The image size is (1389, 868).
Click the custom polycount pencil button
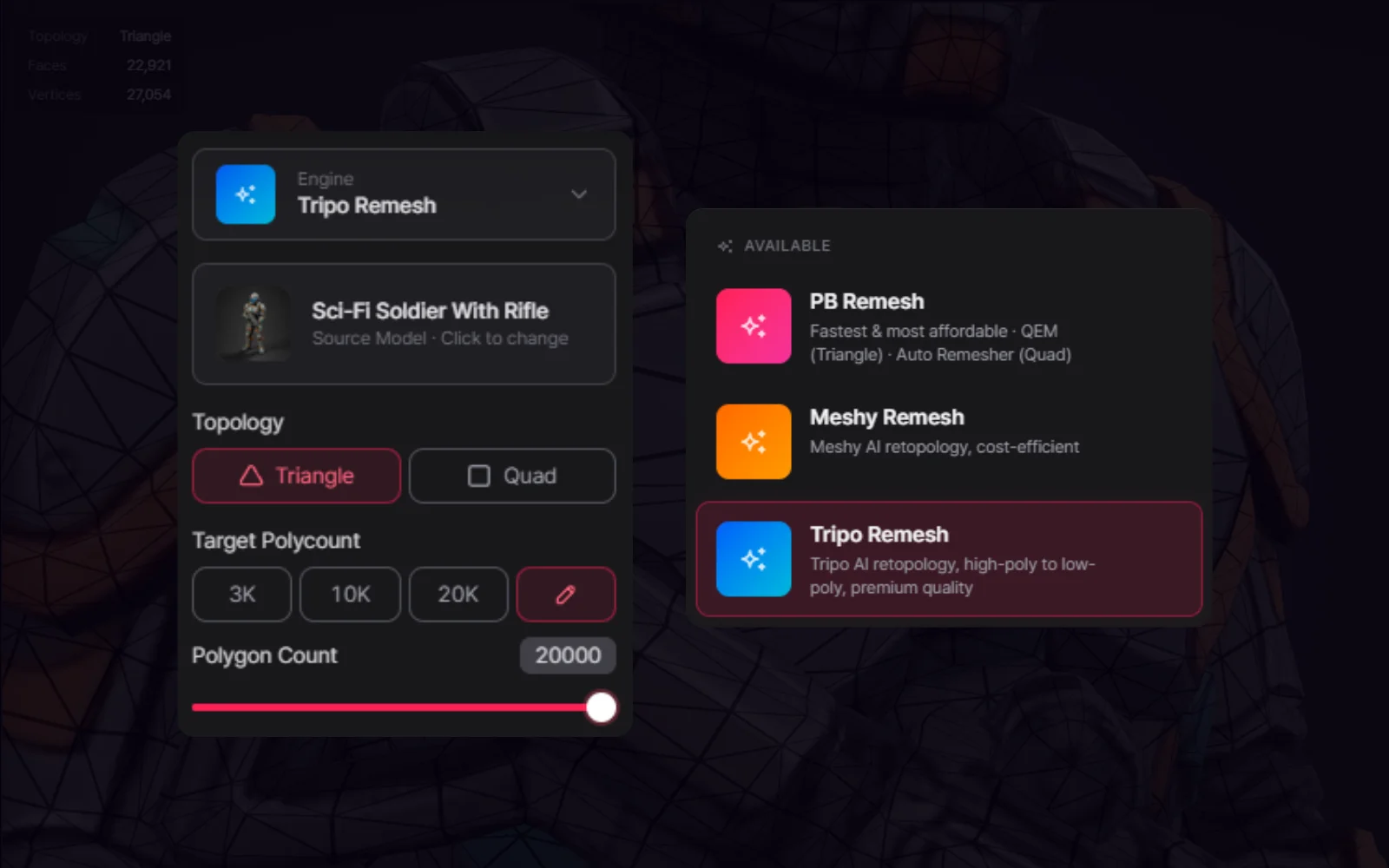point(566,595)
